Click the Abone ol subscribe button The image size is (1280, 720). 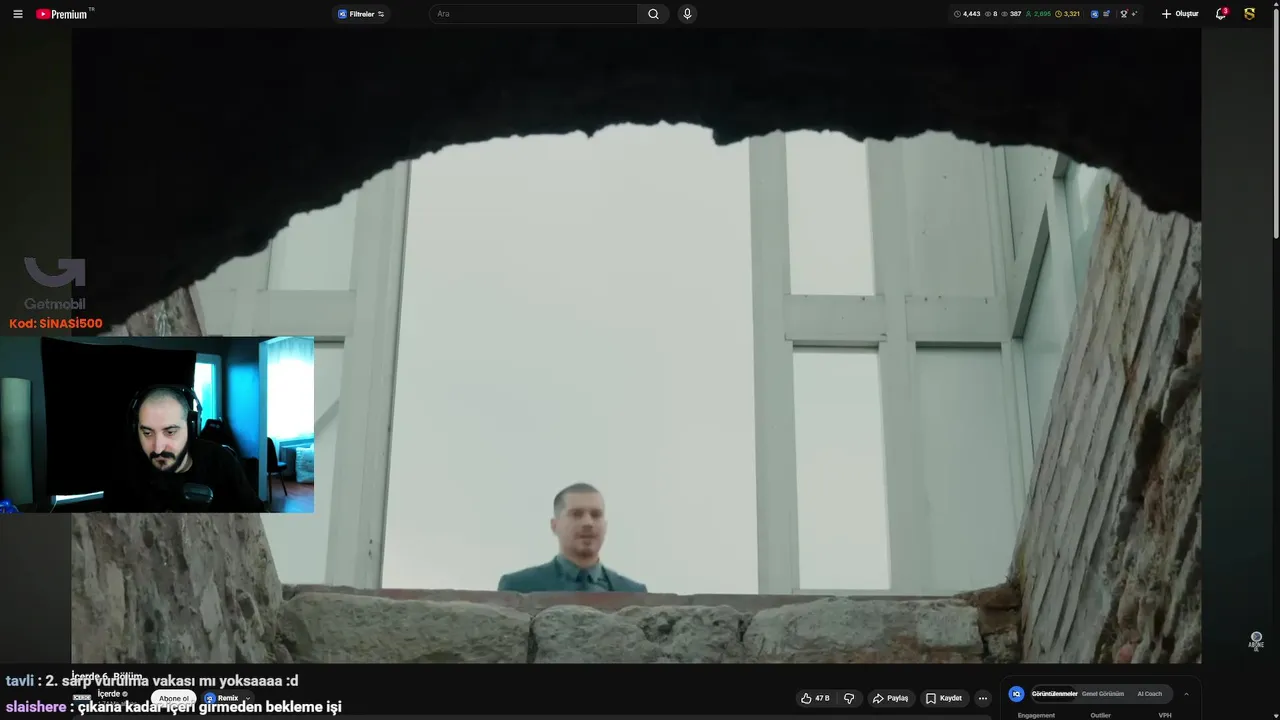point(173,698)
